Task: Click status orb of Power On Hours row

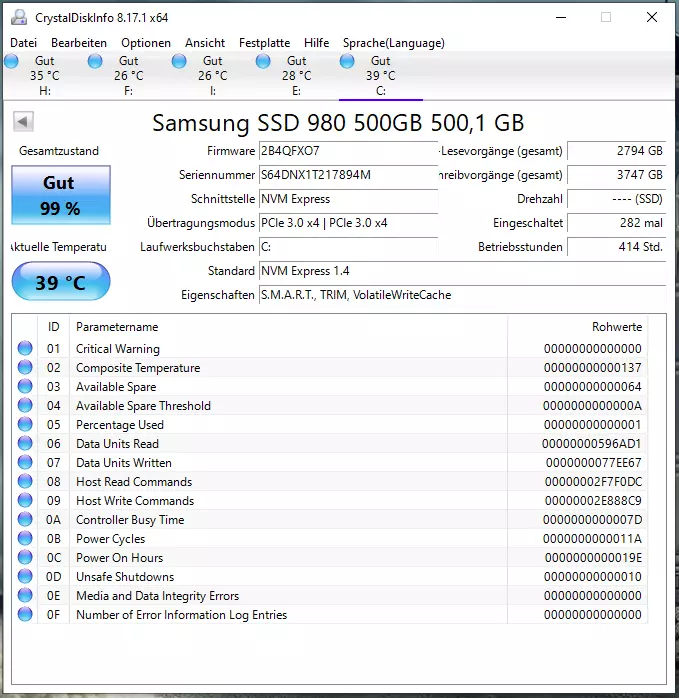Action: 25,557
